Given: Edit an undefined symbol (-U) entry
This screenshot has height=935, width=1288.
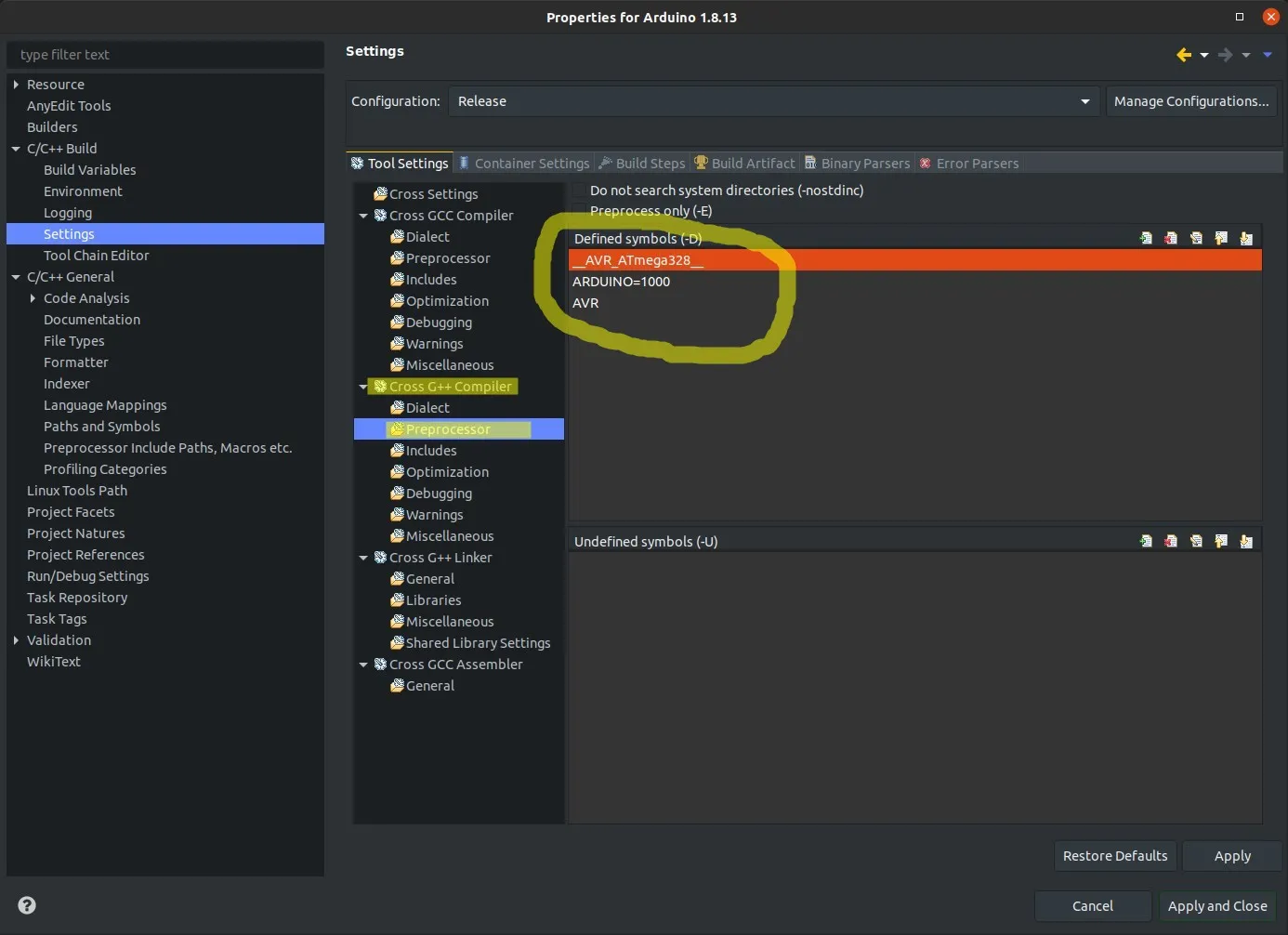Looking at the screenshot, I should click(x=1196, y=541).
